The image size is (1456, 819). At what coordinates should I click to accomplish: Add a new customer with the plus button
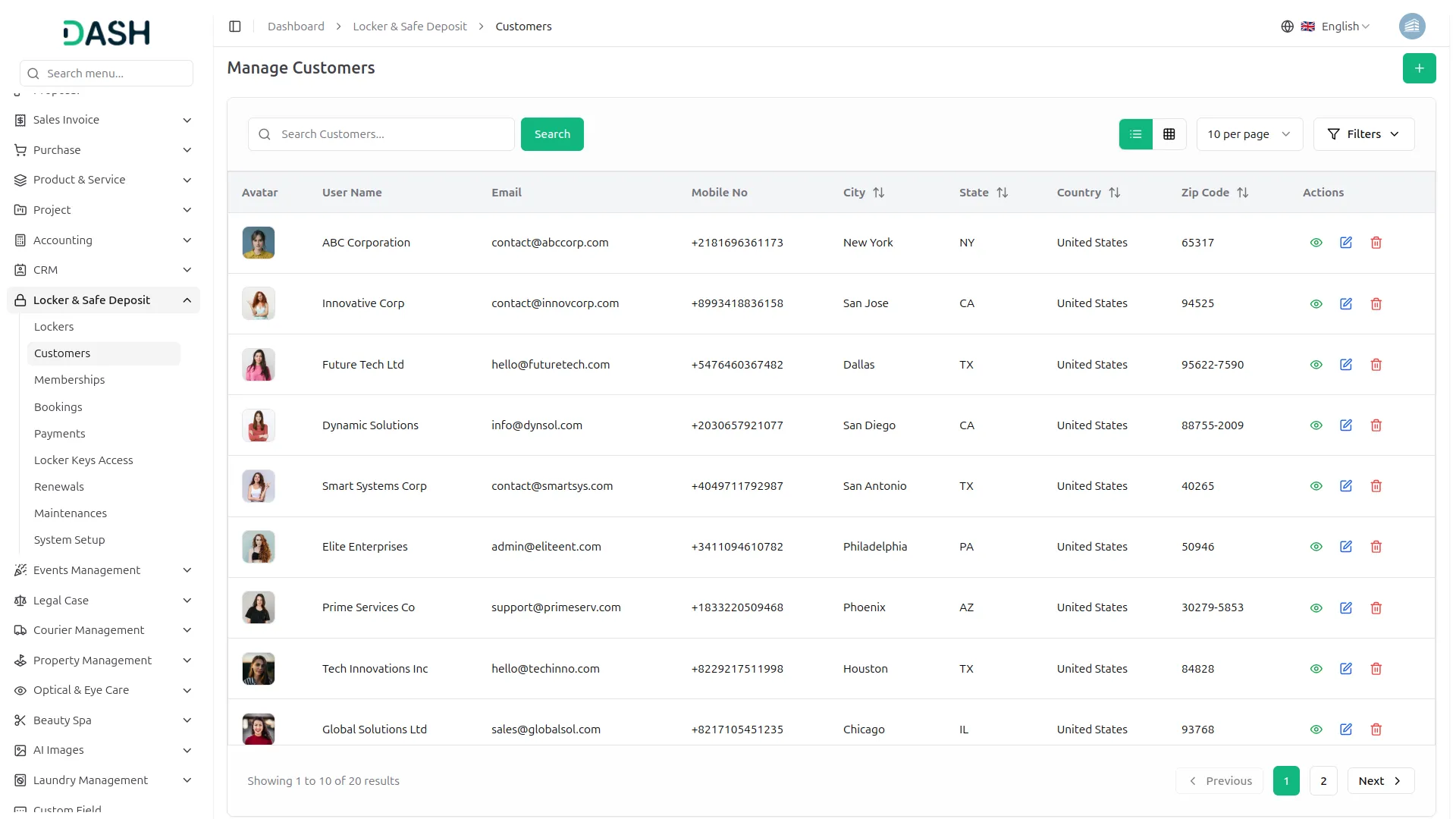click(1419, 67)
